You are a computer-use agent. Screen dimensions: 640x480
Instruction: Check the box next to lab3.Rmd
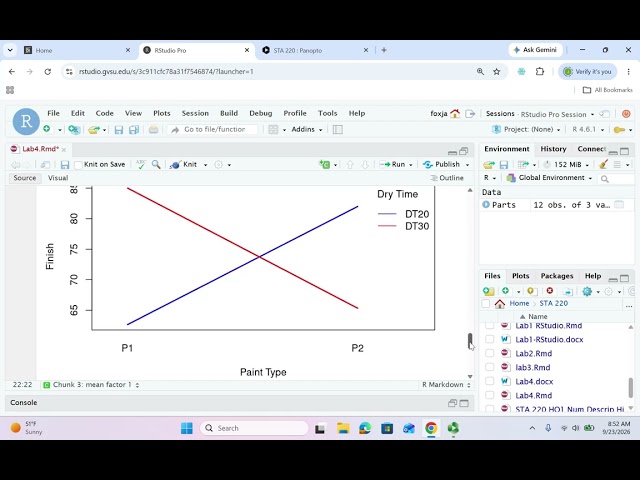click(x=489, y=367)
